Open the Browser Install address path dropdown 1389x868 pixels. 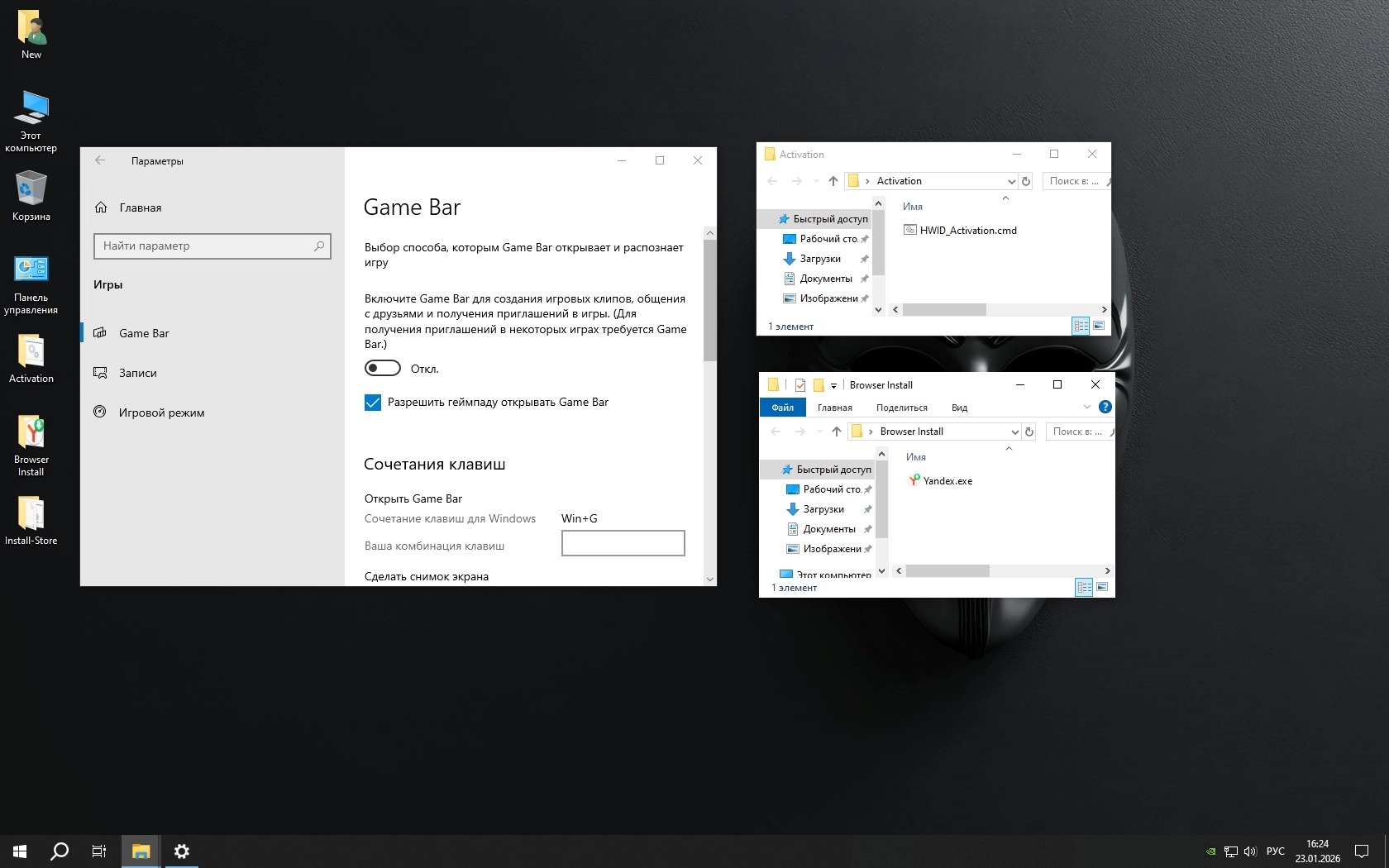(x=1014, y=432)
